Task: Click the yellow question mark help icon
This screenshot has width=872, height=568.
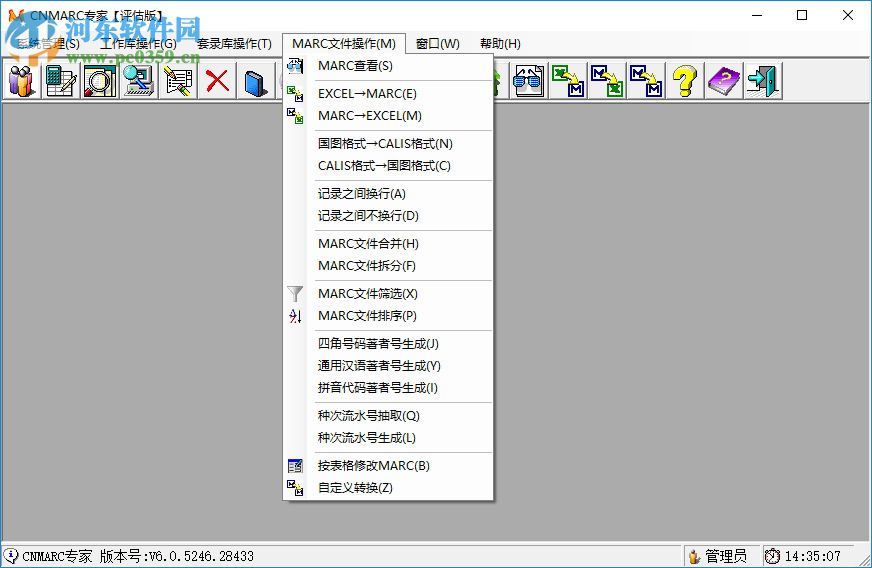Action: point(685,81)
